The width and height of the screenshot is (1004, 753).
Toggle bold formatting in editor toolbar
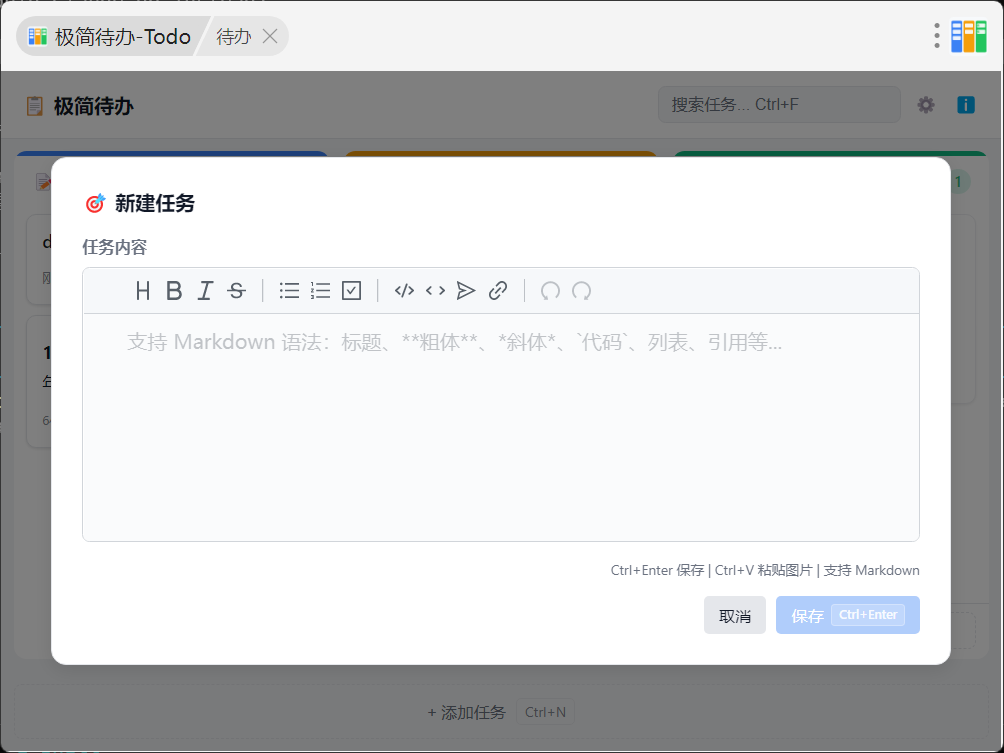point(174,291)
